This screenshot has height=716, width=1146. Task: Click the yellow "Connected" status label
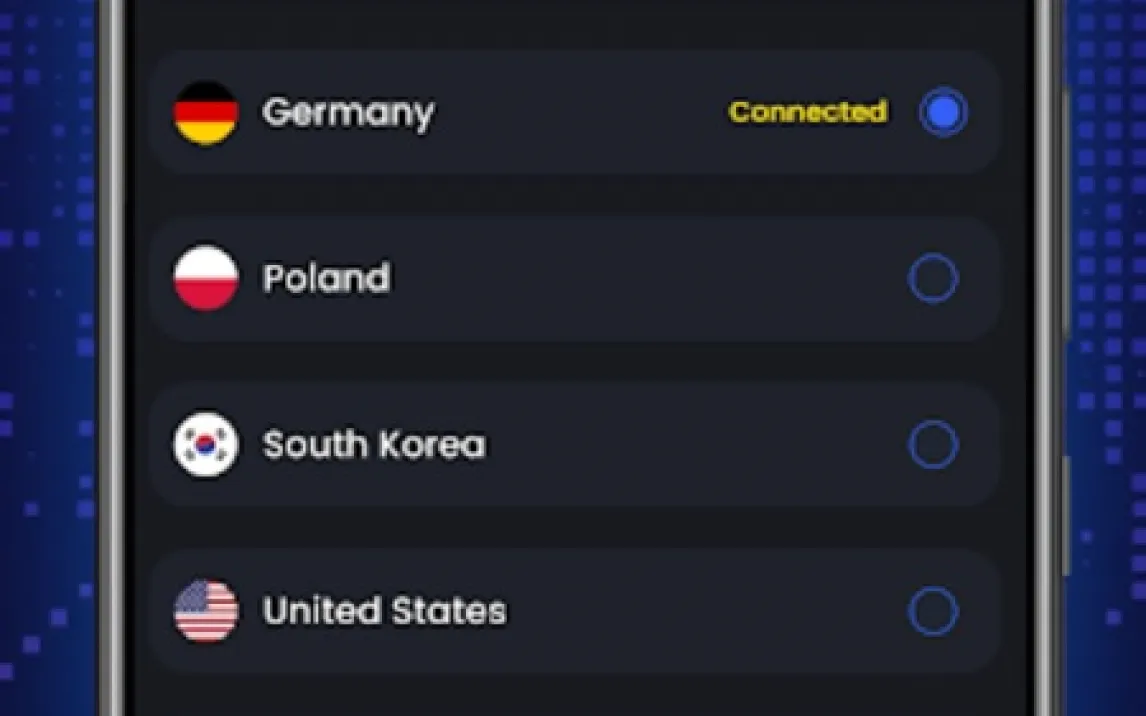coord(808,112)
